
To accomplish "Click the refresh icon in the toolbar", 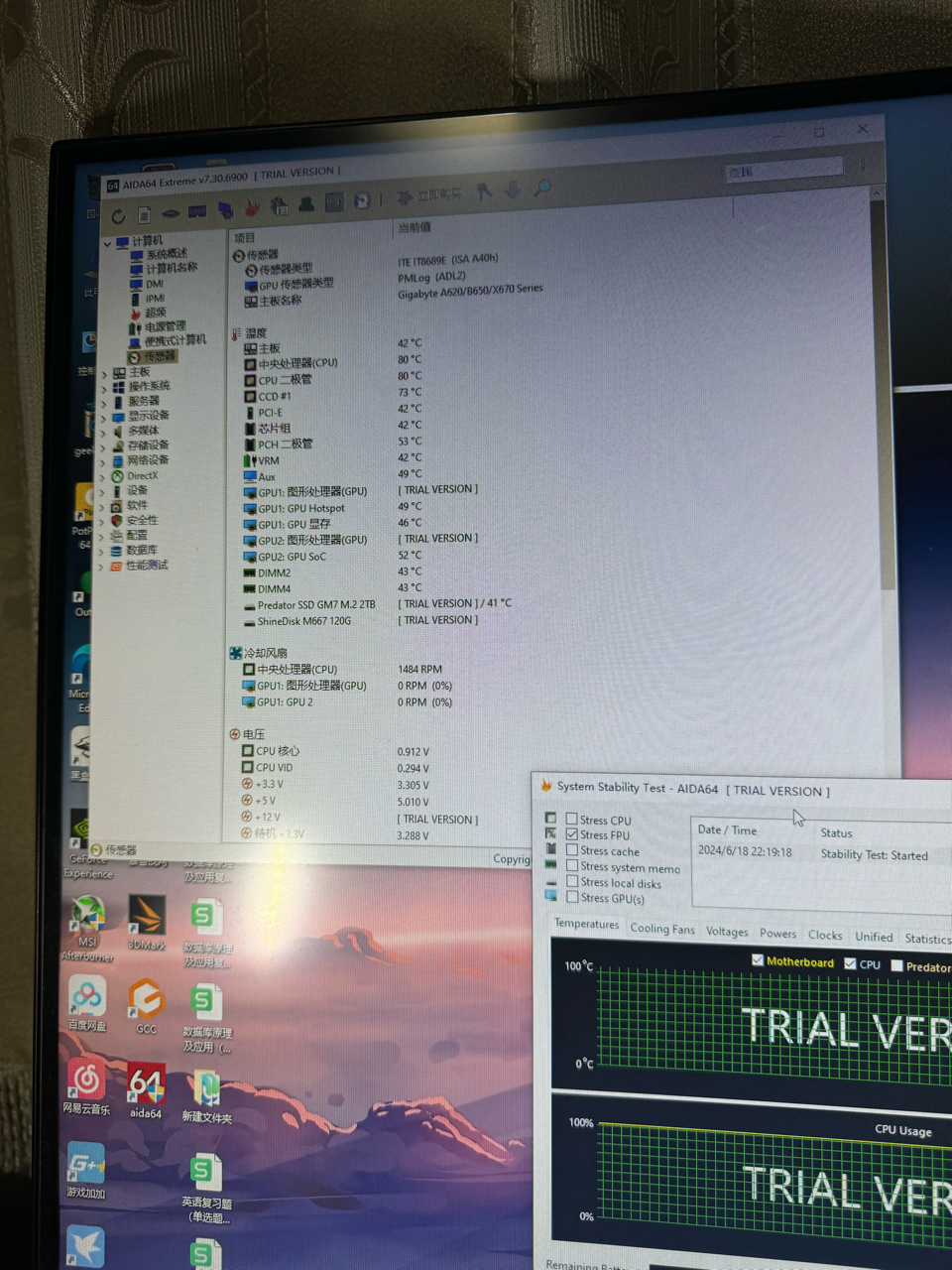I will coord(118,216).
